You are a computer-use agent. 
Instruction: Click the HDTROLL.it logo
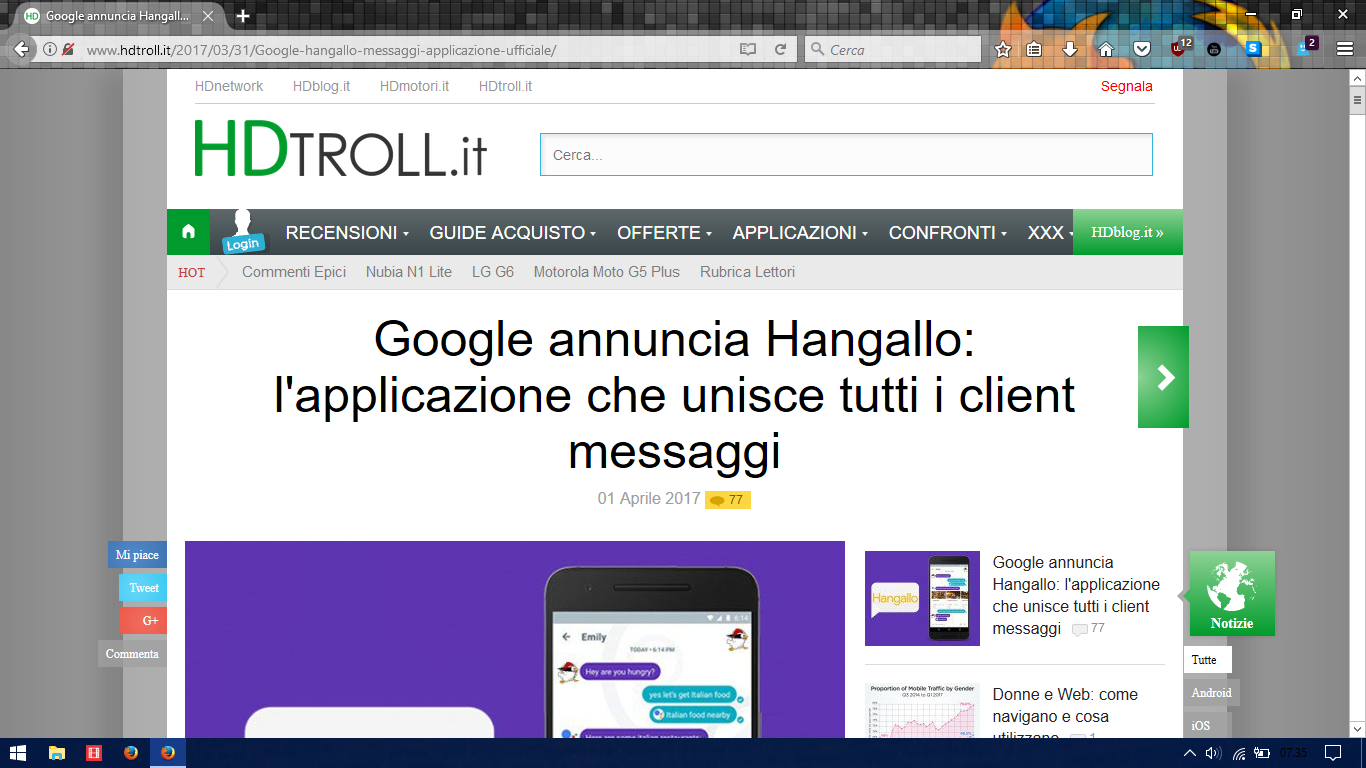(341, 149)
